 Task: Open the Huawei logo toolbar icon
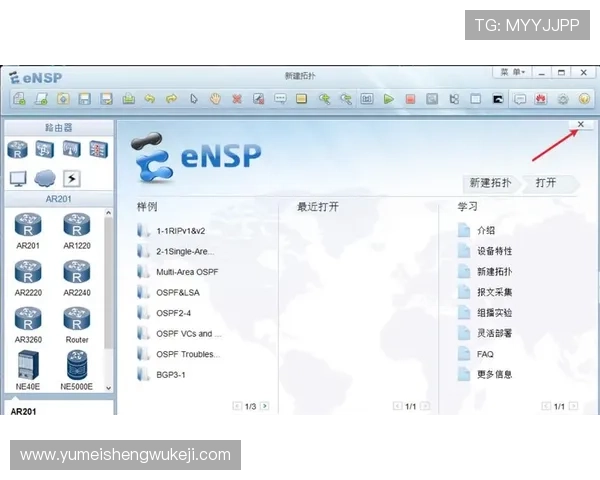tap(541, 99)
